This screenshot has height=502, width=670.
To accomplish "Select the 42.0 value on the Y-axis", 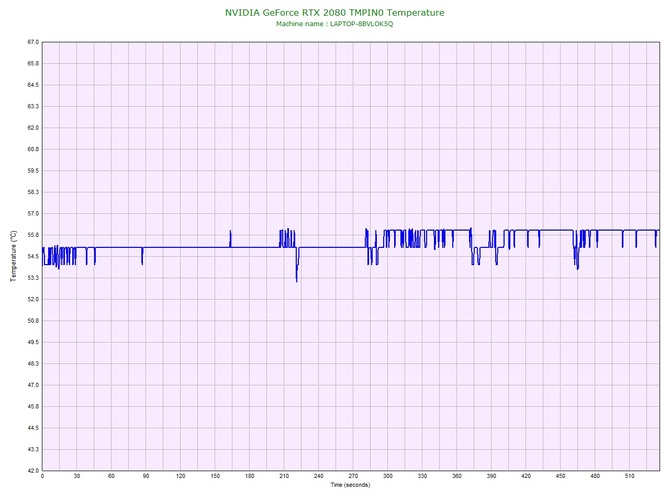I will pos(32,470).
